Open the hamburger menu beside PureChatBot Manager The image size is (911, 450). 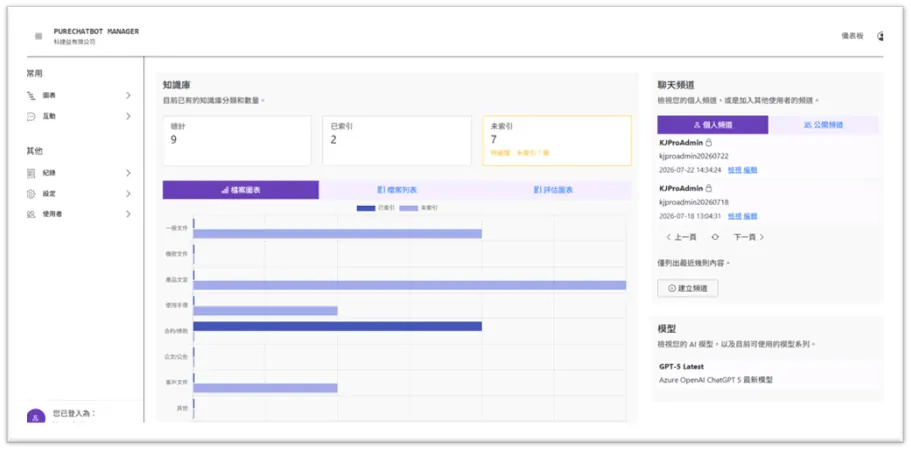coord(38,36)
